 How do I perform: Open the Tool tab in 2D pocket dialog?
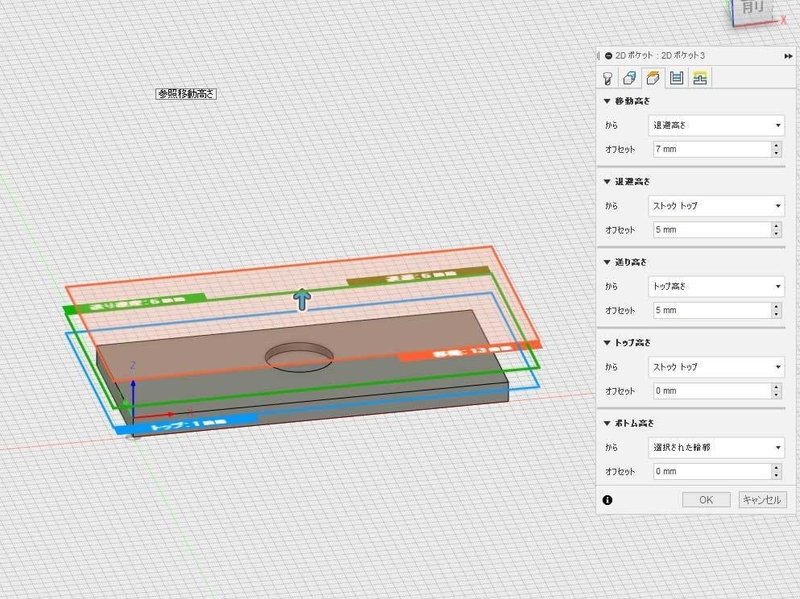click(x=607, y=78)
